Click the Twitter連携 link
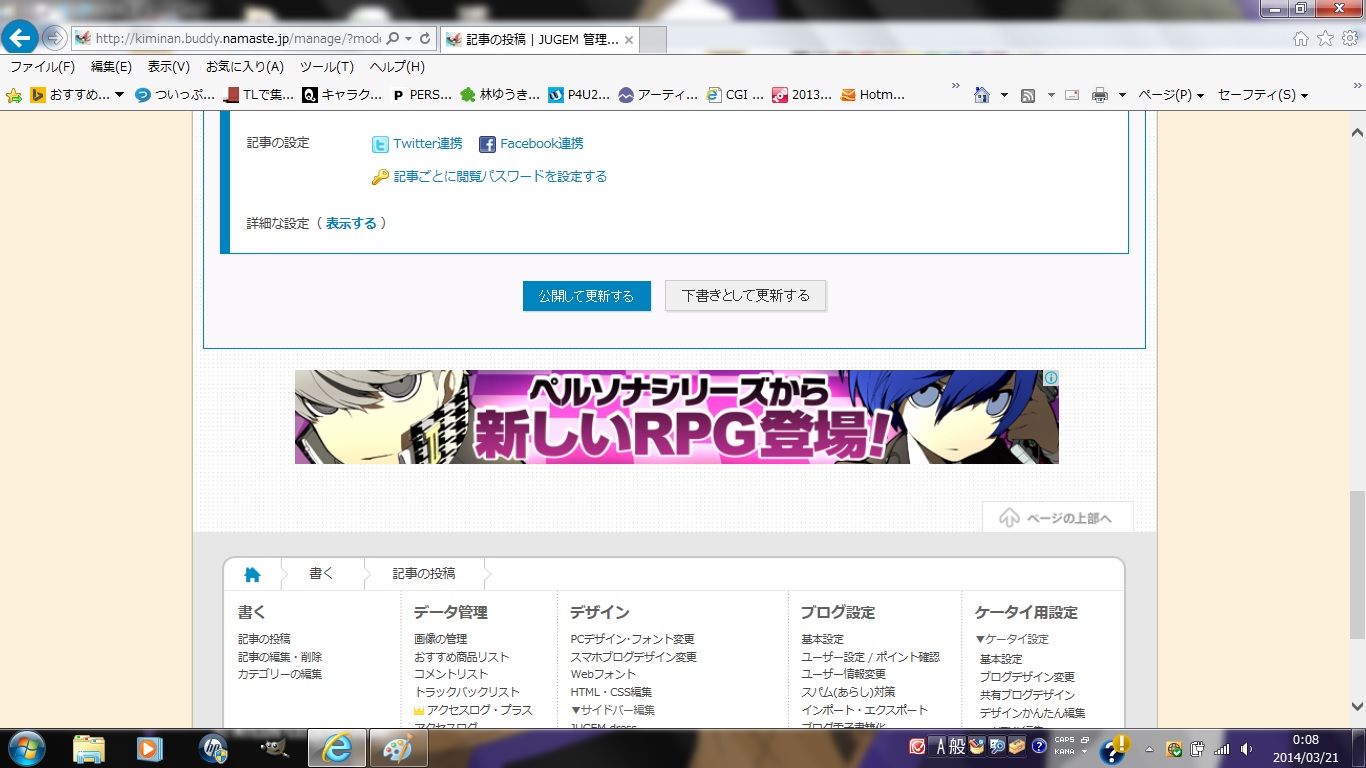 [417, 144]
